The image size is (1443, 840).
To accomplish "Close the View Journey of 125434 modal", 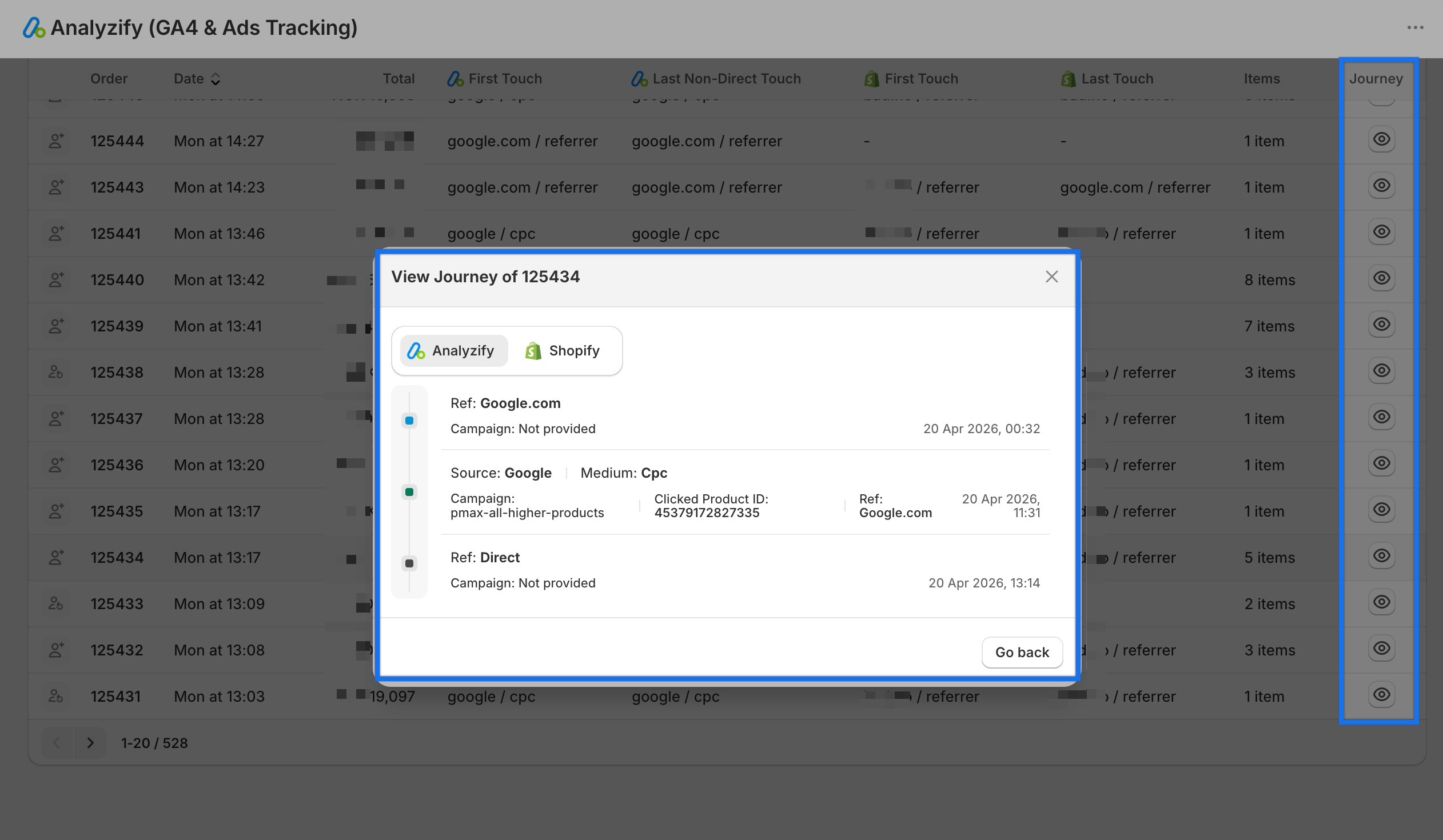I will (1052, 277).
